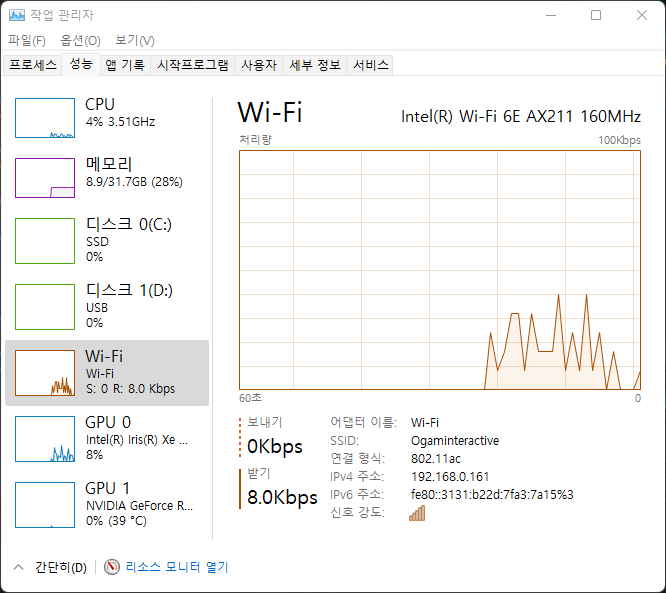Open the 파일(F) menu

pyautogui.click(x=27, y=40)
